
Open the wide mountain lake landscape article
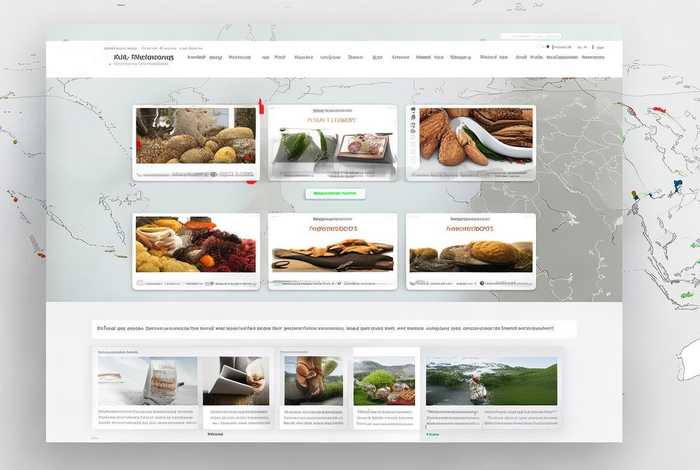pos(491,381)
